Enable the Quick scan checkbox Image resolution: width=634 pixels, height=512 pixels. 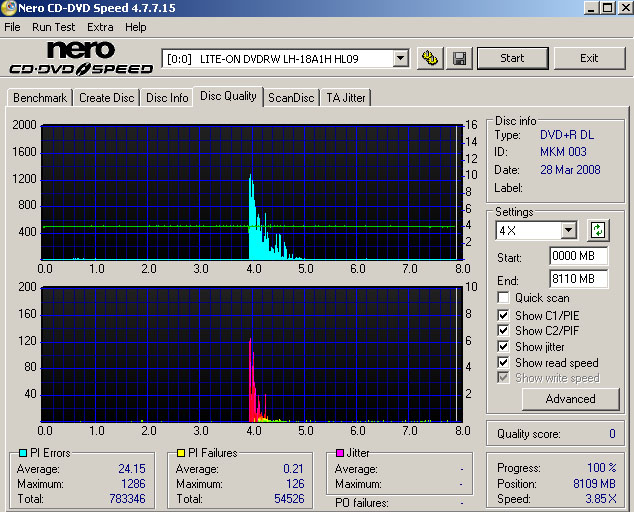pos(504,298)
